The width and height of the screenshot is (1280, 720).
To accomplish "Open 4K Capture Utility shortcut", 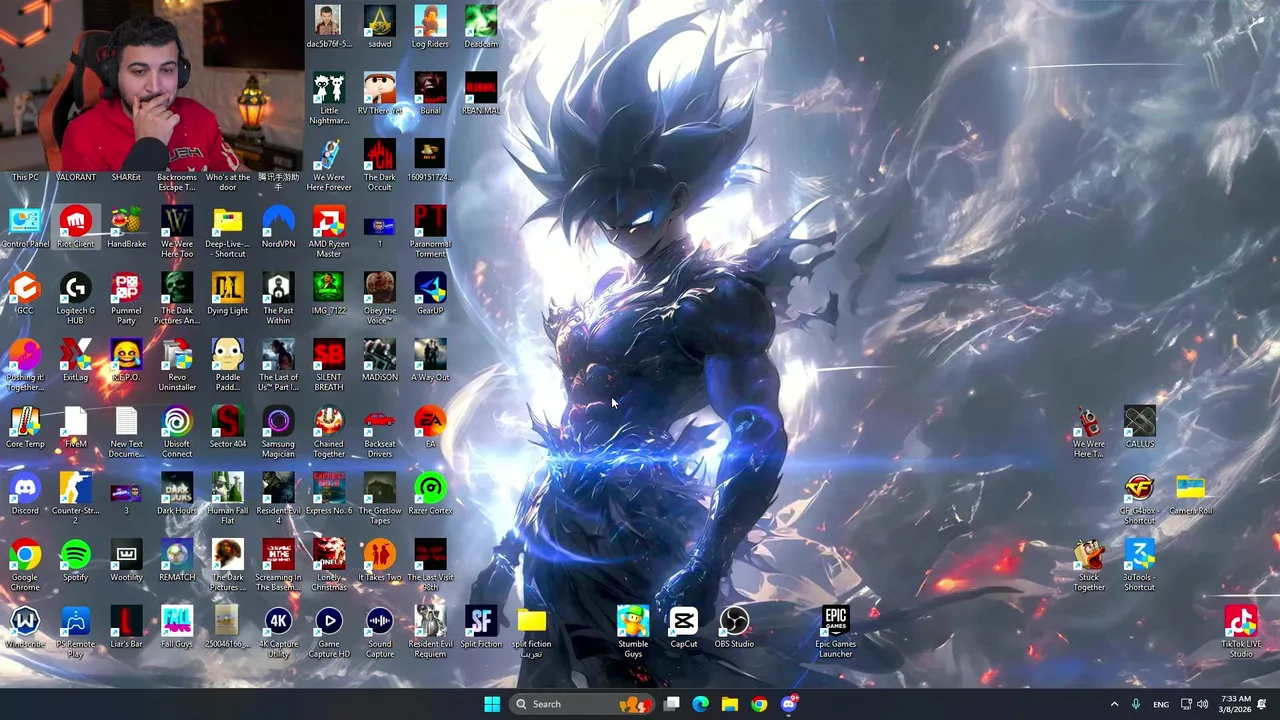I will (278, 633).
